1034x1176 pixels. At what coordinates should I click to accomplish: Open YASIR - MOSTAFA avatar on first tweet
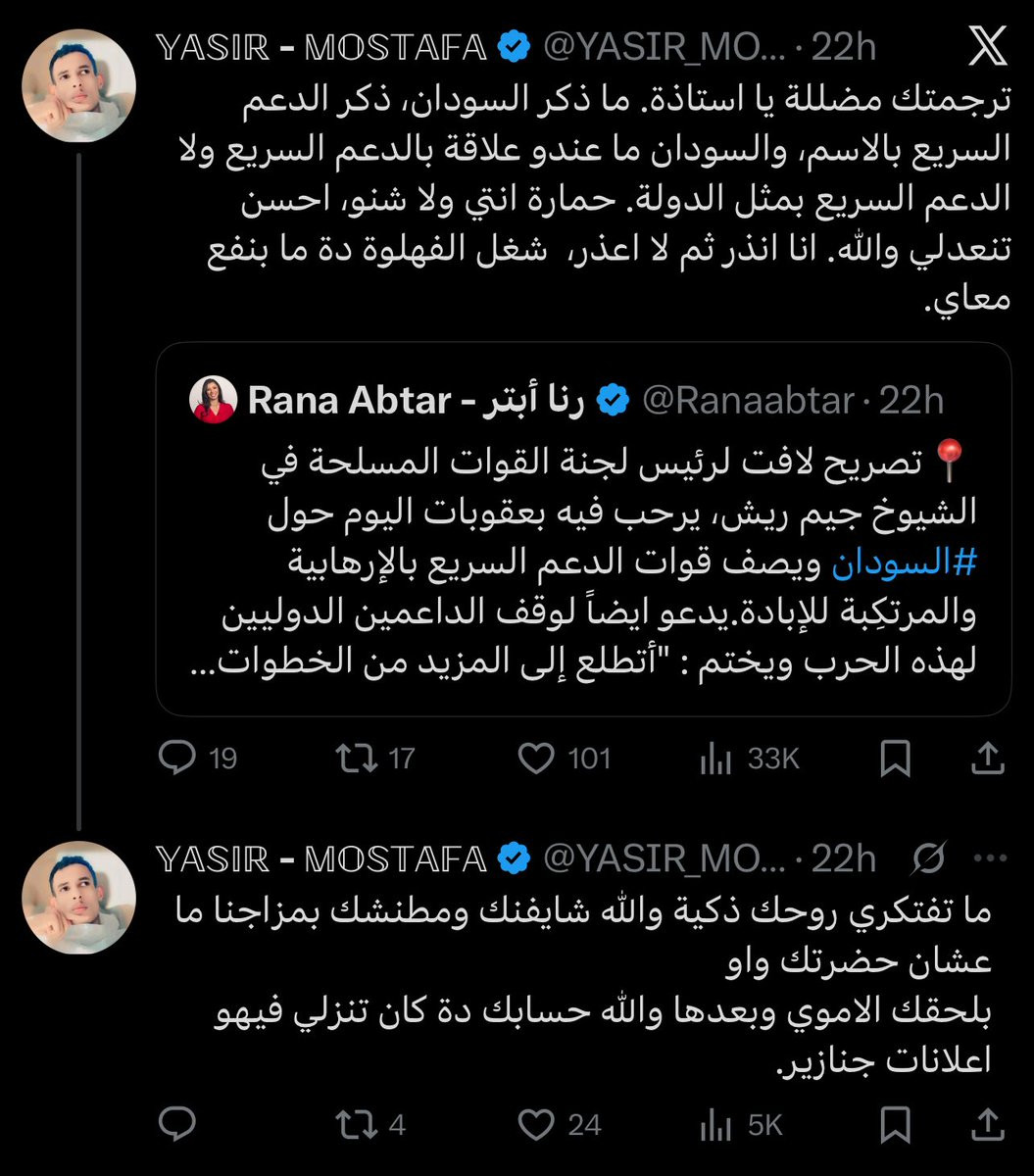78,84
